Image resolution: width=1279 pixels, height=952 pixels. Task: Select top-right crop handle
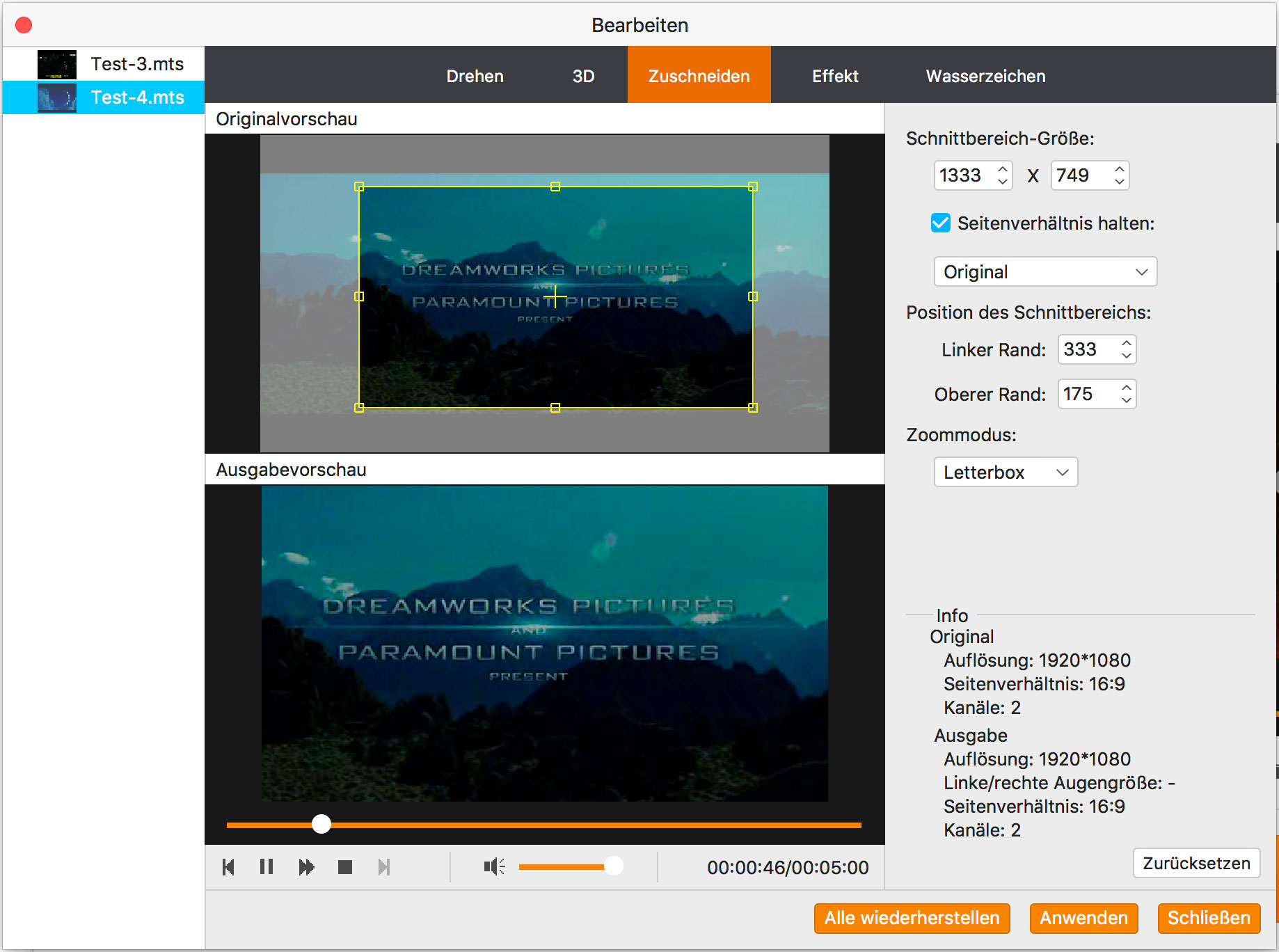pos(753,187)
